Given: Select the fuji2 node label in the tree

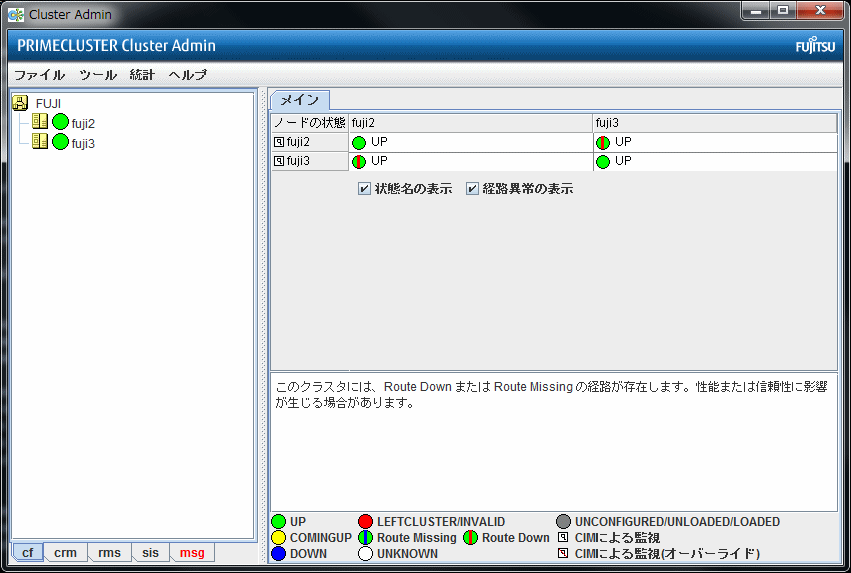Looking at the screenshot, I should pyautogui.click(x=83, y=124).
